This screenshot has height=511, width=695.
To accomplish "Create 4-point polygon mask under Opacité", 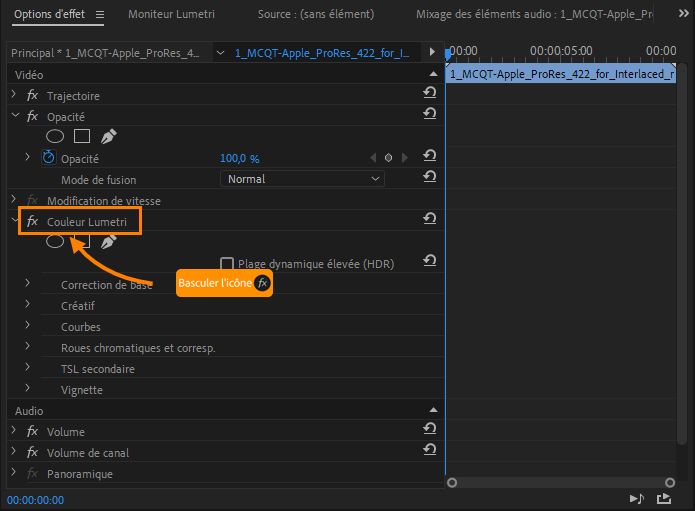I will [82, 136].
